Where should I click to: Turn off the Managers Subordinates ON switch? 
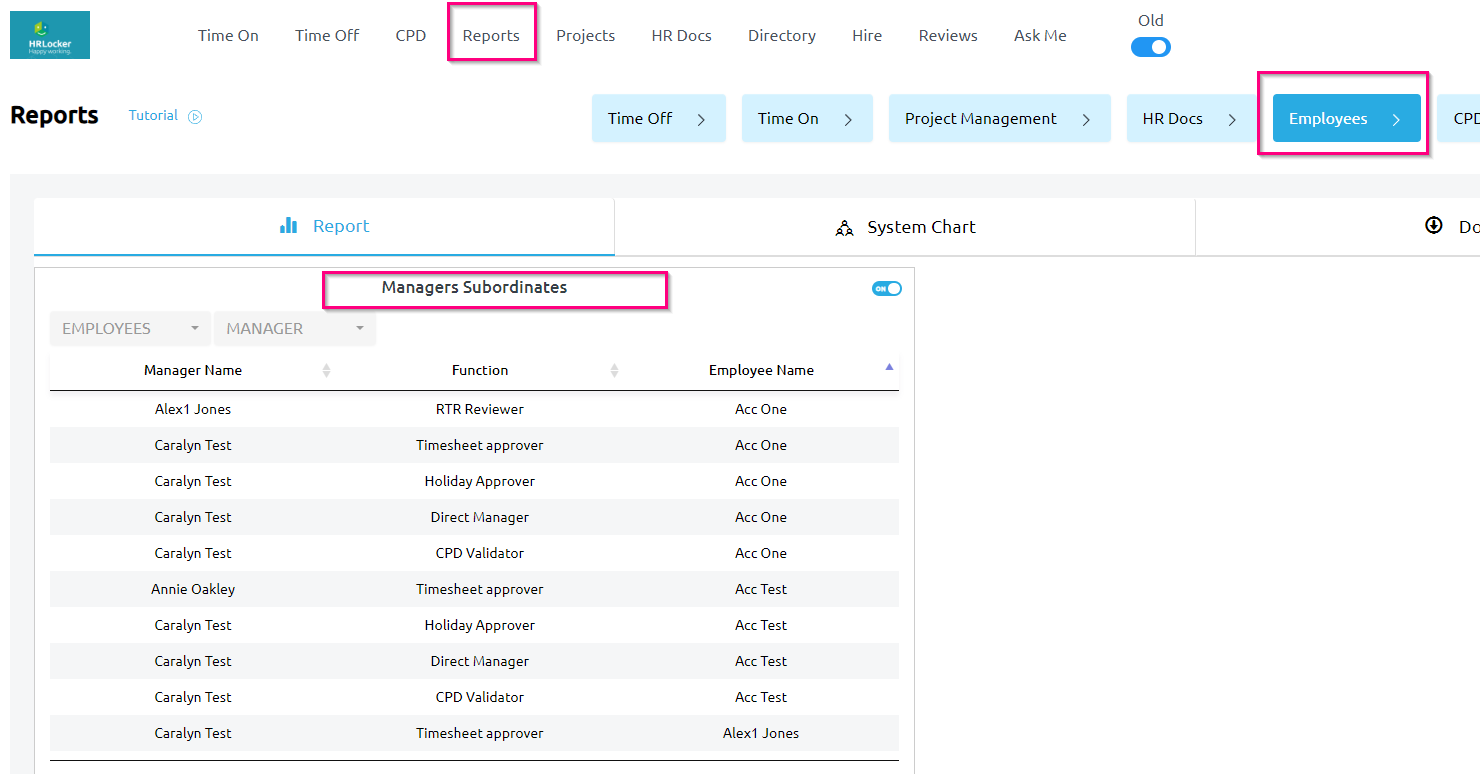[x=886, y=289]
